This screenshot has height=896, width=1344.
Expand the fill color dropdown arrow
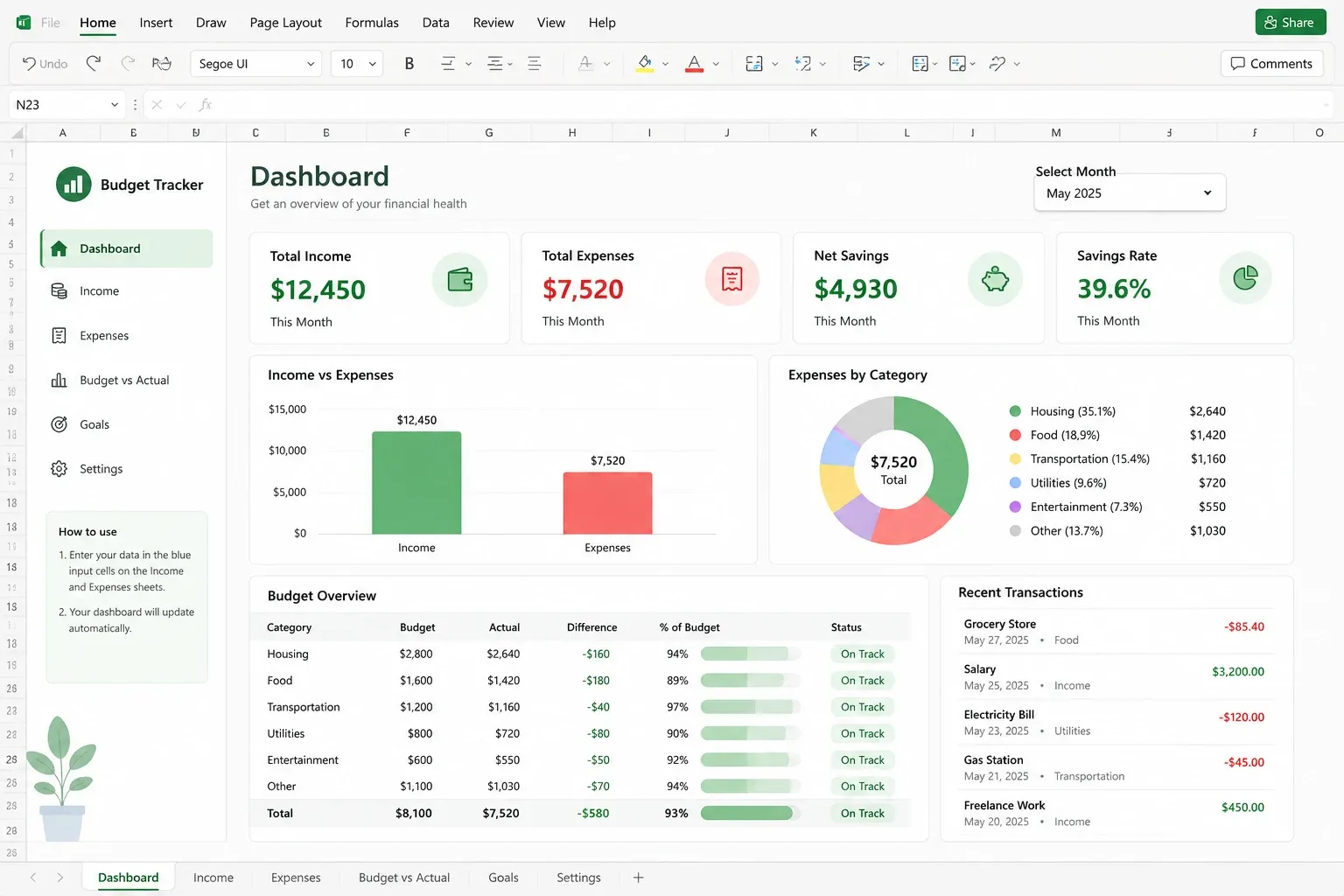click(666, 64)
